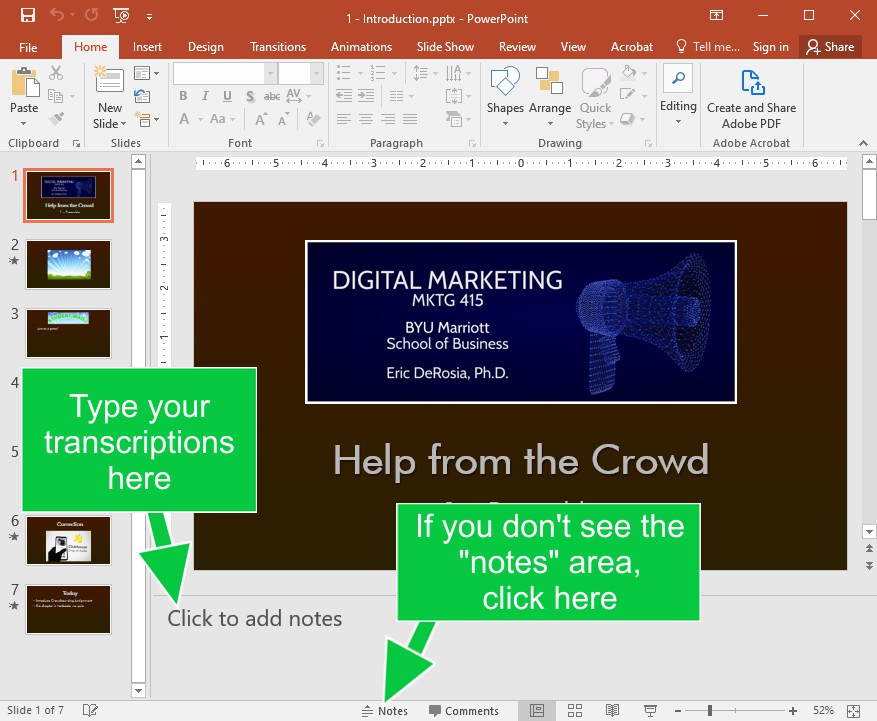This screenshot has height=721, width=877.
Task: Open Slide Sorter view in status bar
Action: pos(575,710)
